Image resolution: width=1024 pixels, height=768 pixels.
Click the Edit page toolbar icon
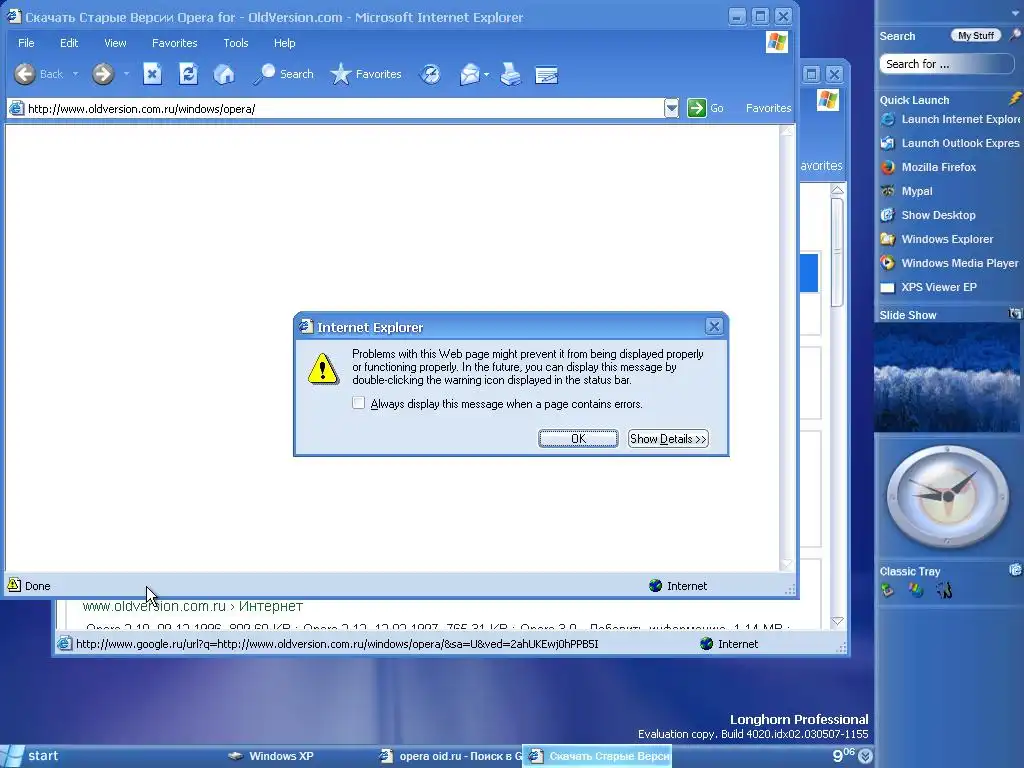[x=547, y=74]
